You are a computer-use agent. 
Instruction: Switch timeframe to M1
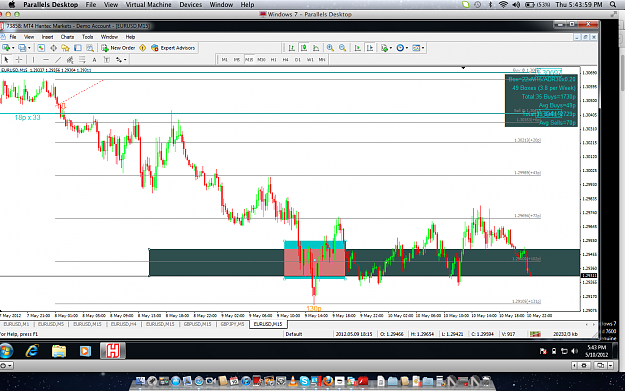pyautogui.click(x=225, y=60)
